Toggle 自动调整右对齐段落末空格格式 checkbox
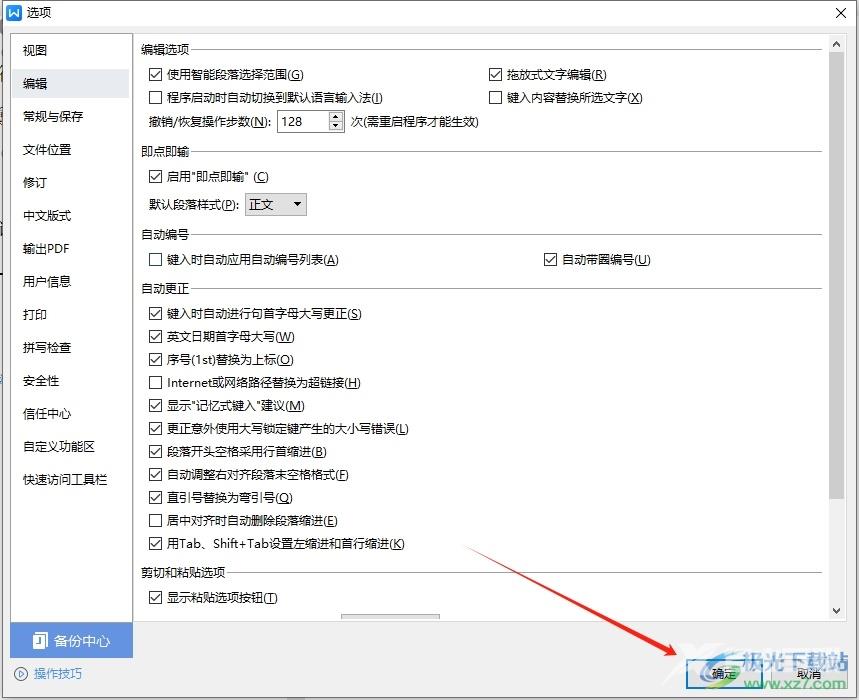859x700 pixels. [156, 474]
